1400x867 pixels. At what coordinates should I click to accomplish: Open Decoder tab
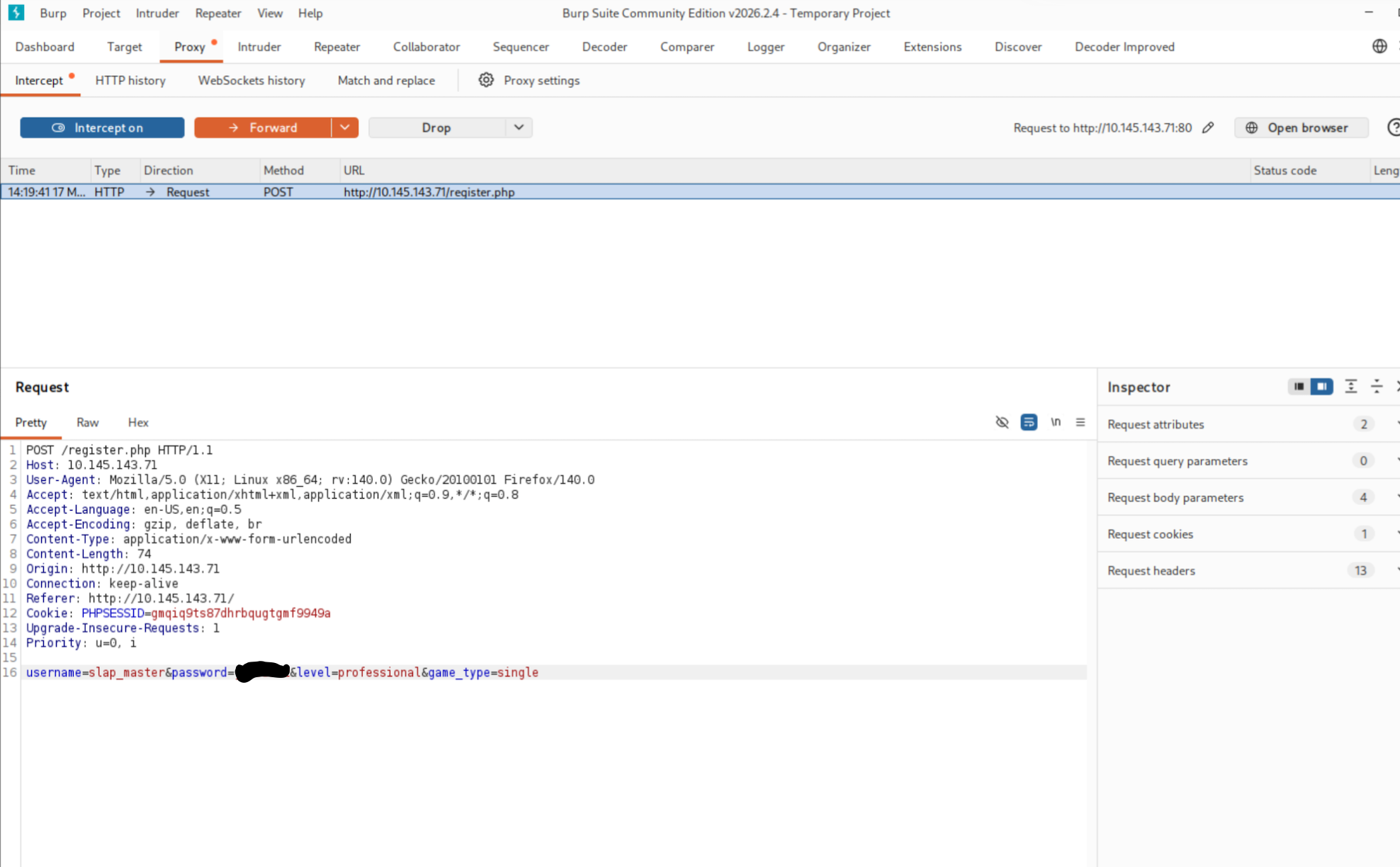pyautogui.click(x=604, y=47)
